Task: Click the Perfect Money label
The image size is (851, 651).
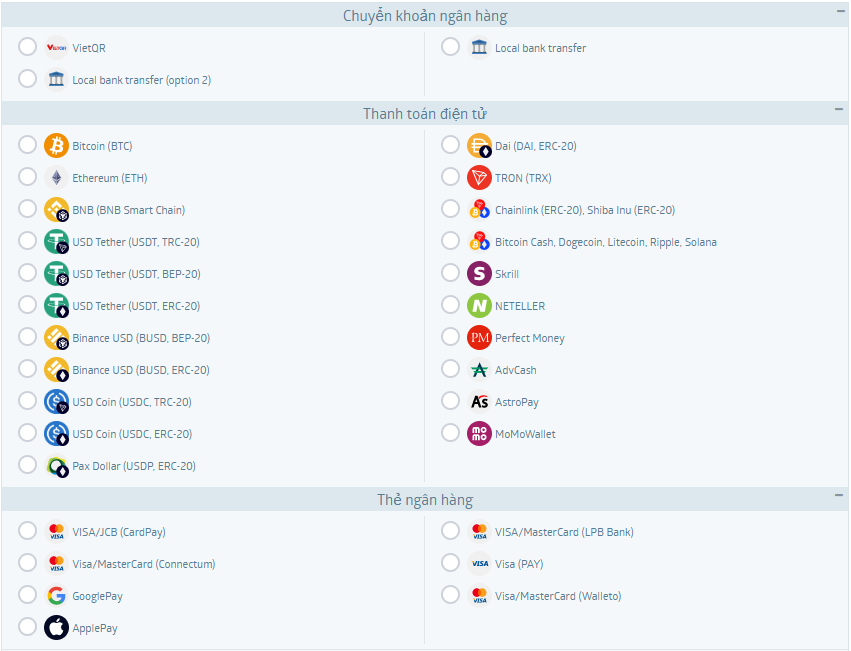Action: click(530, 338)
